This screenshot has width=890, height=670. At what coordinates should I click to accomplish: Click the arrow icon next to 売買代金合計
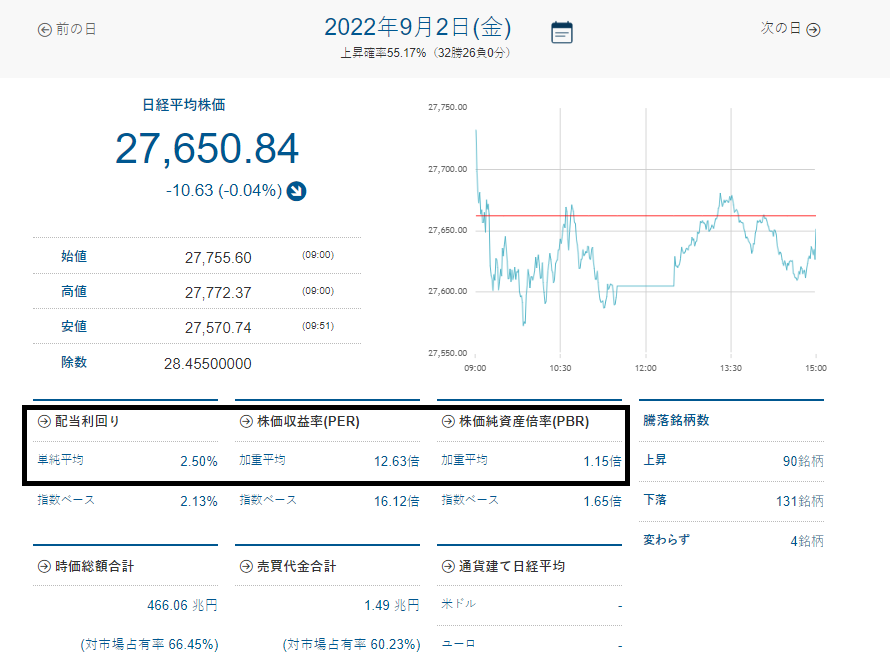pyautogui.click(x=246, y=566)
